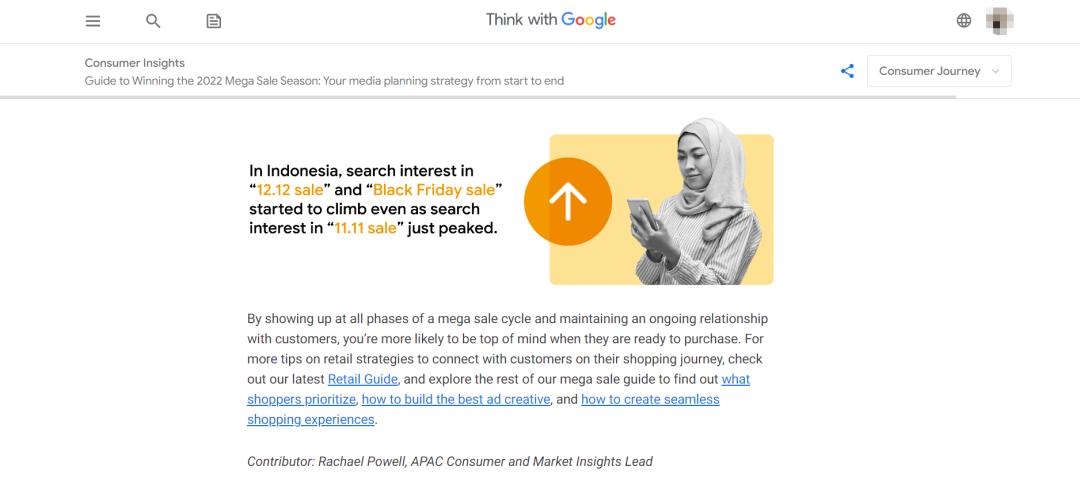This screenshot has height=493, width=1080.
Task: Click the orange upward arrow circle
Action: [x=567, y=202]
